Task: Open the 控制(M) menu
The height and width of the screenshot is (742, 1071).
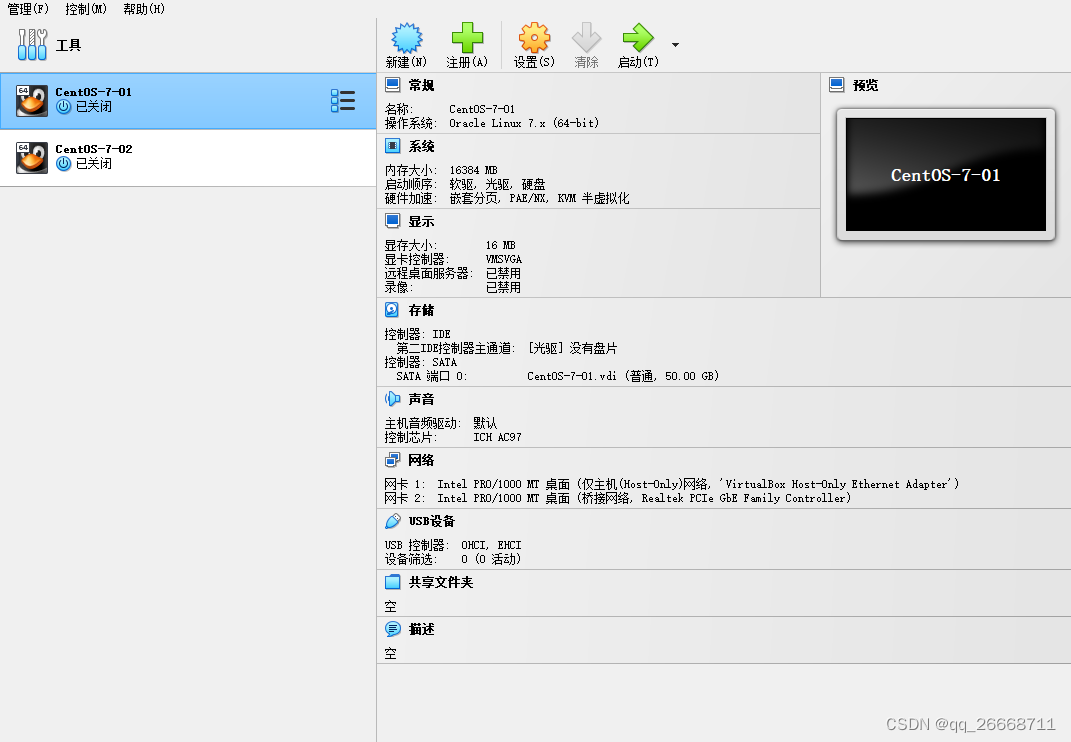Action: coord(86,9)
